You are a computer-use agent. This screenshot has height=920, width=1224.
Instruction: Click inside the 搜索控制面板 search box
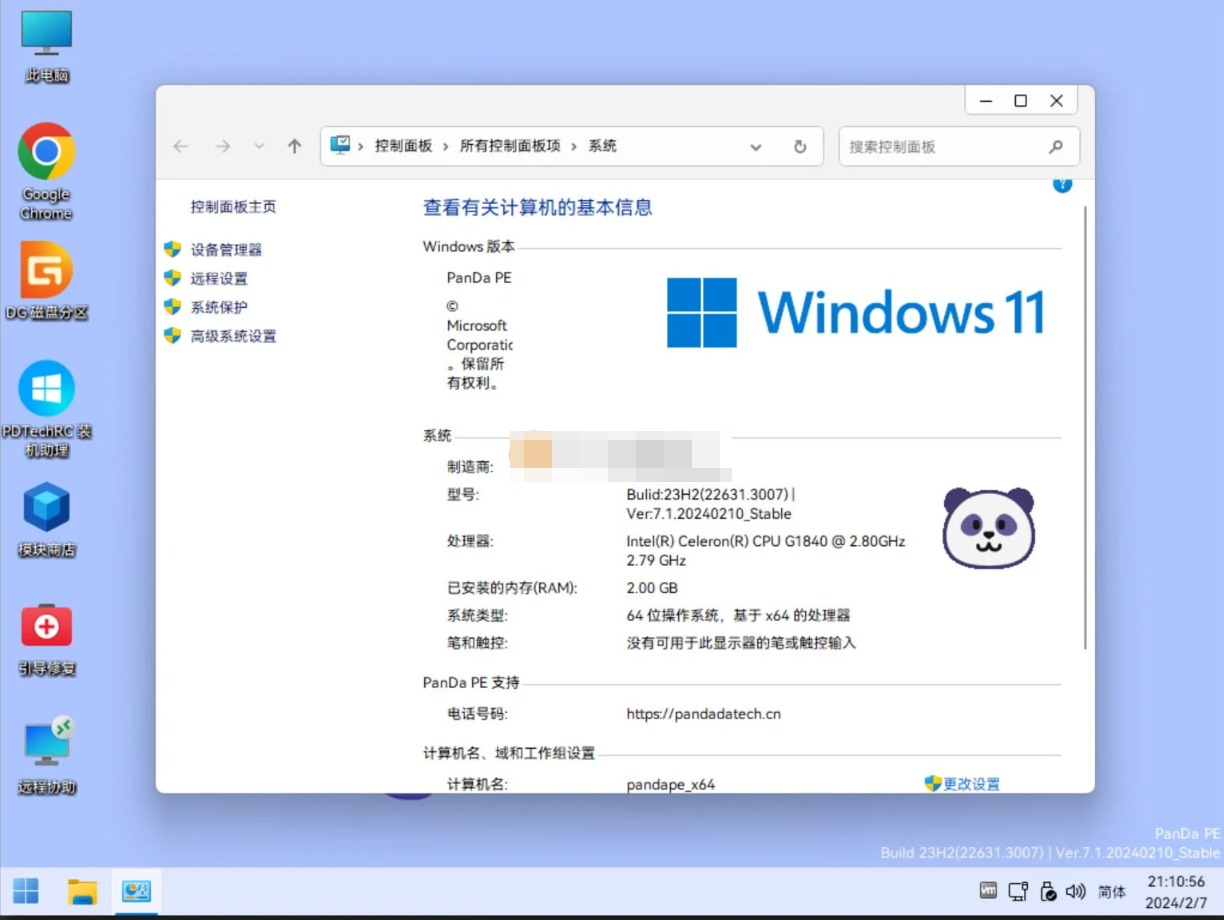[x=940, y=146]
